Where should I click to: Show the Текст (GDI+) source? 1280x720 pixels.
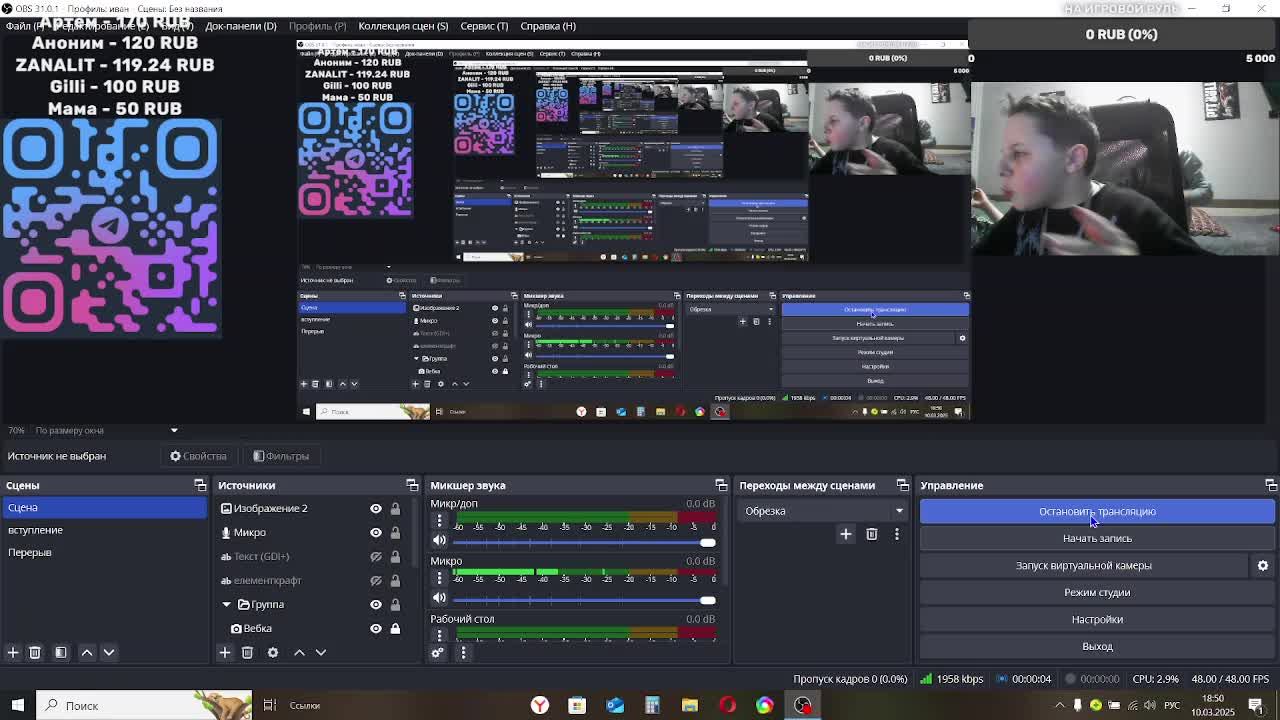click(376, 556)
